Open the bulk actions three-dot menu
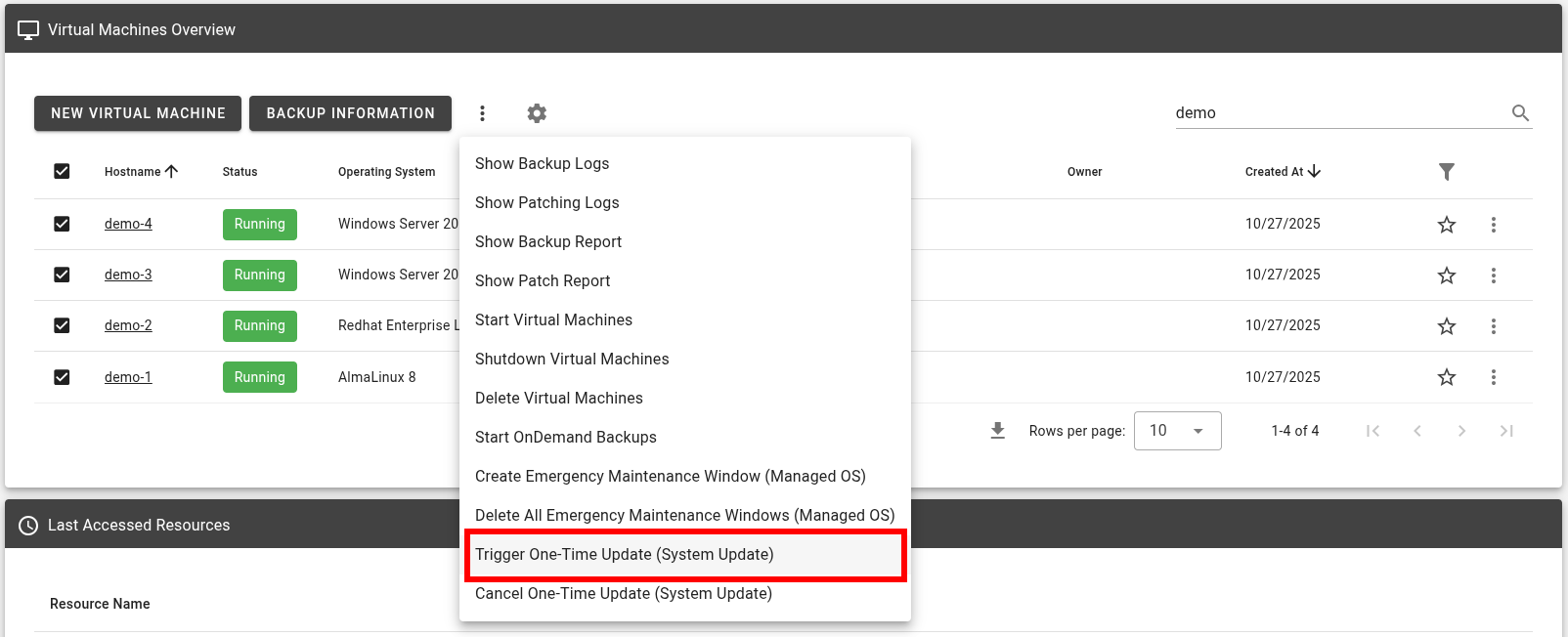 tap(482, 113)
